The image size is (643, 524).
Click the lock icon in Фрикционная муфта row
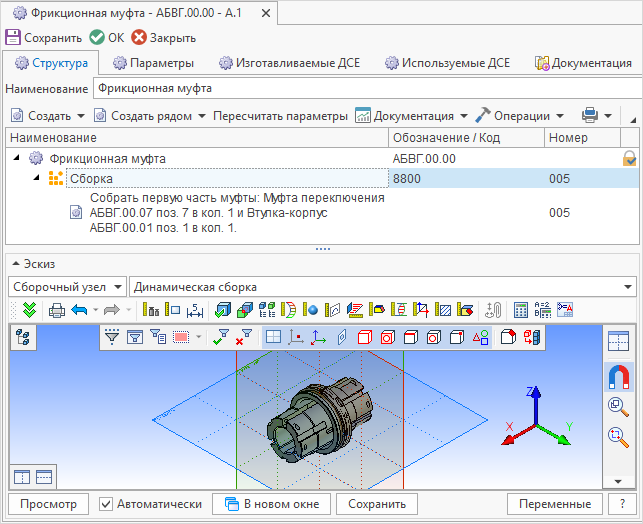tap(629, 158)
